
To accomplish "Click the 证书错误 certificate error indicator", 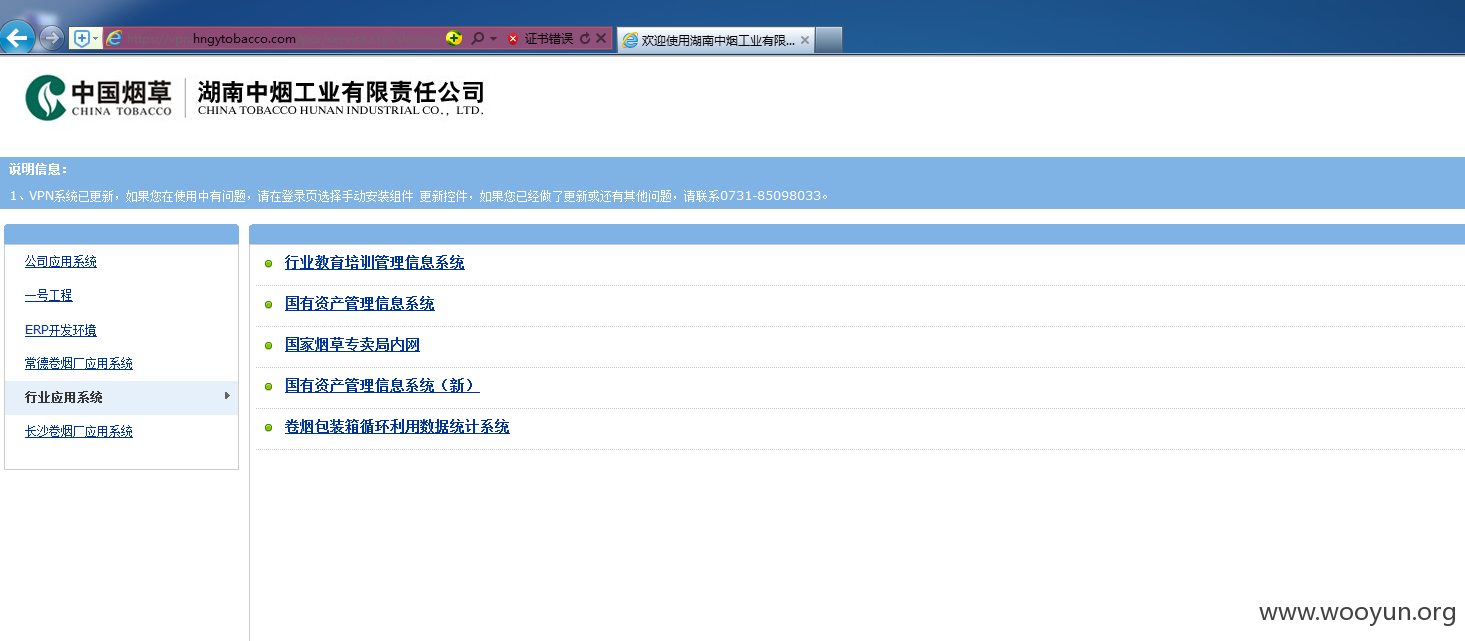I will (x=540, y=38).
